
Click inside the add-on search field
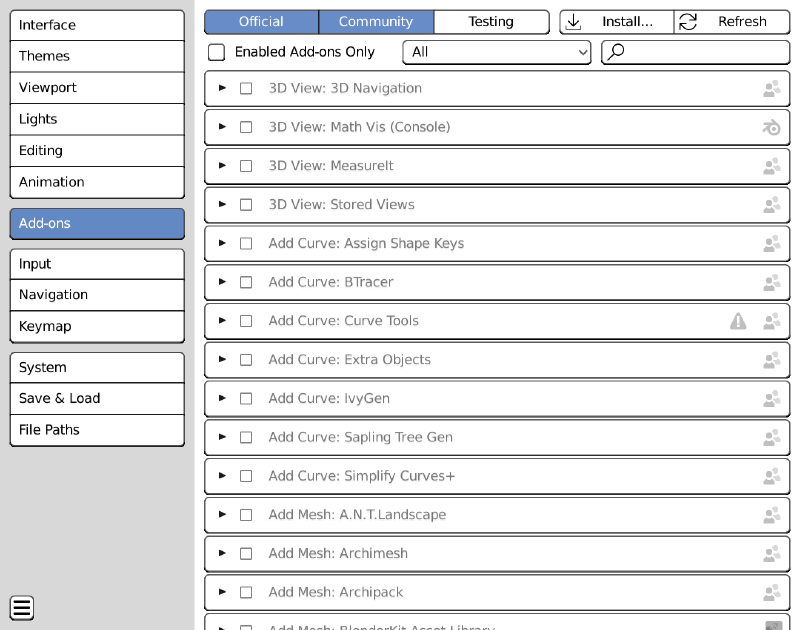(x=695, y=52)
